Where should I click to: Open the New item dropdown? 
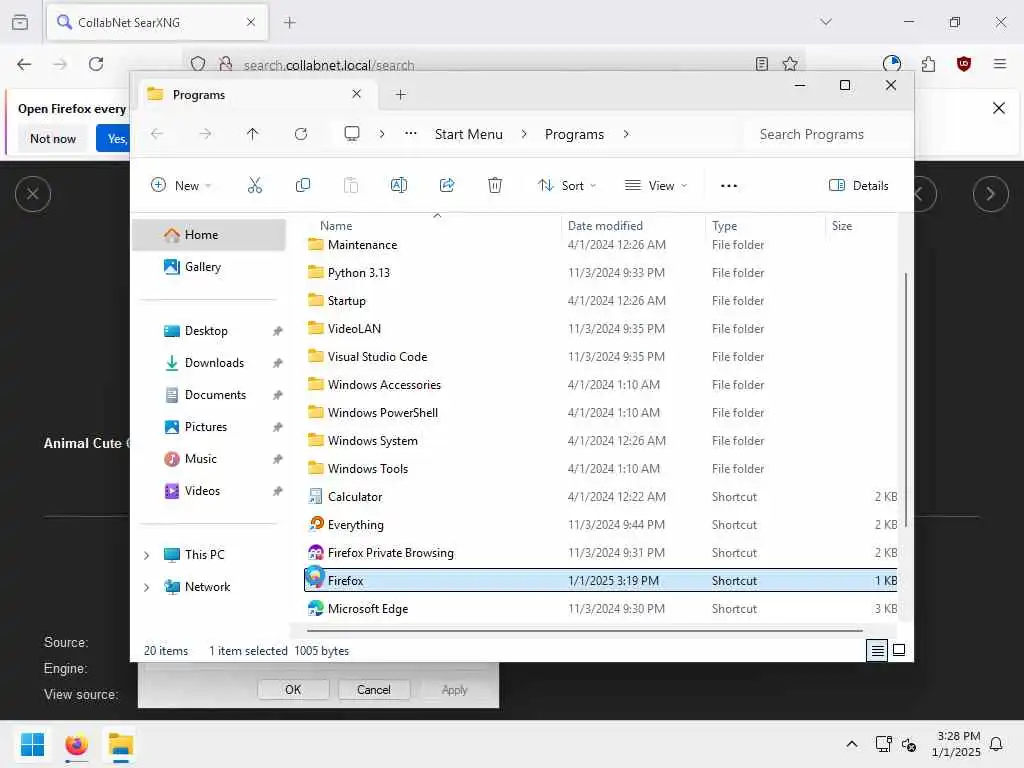(181, 185)
